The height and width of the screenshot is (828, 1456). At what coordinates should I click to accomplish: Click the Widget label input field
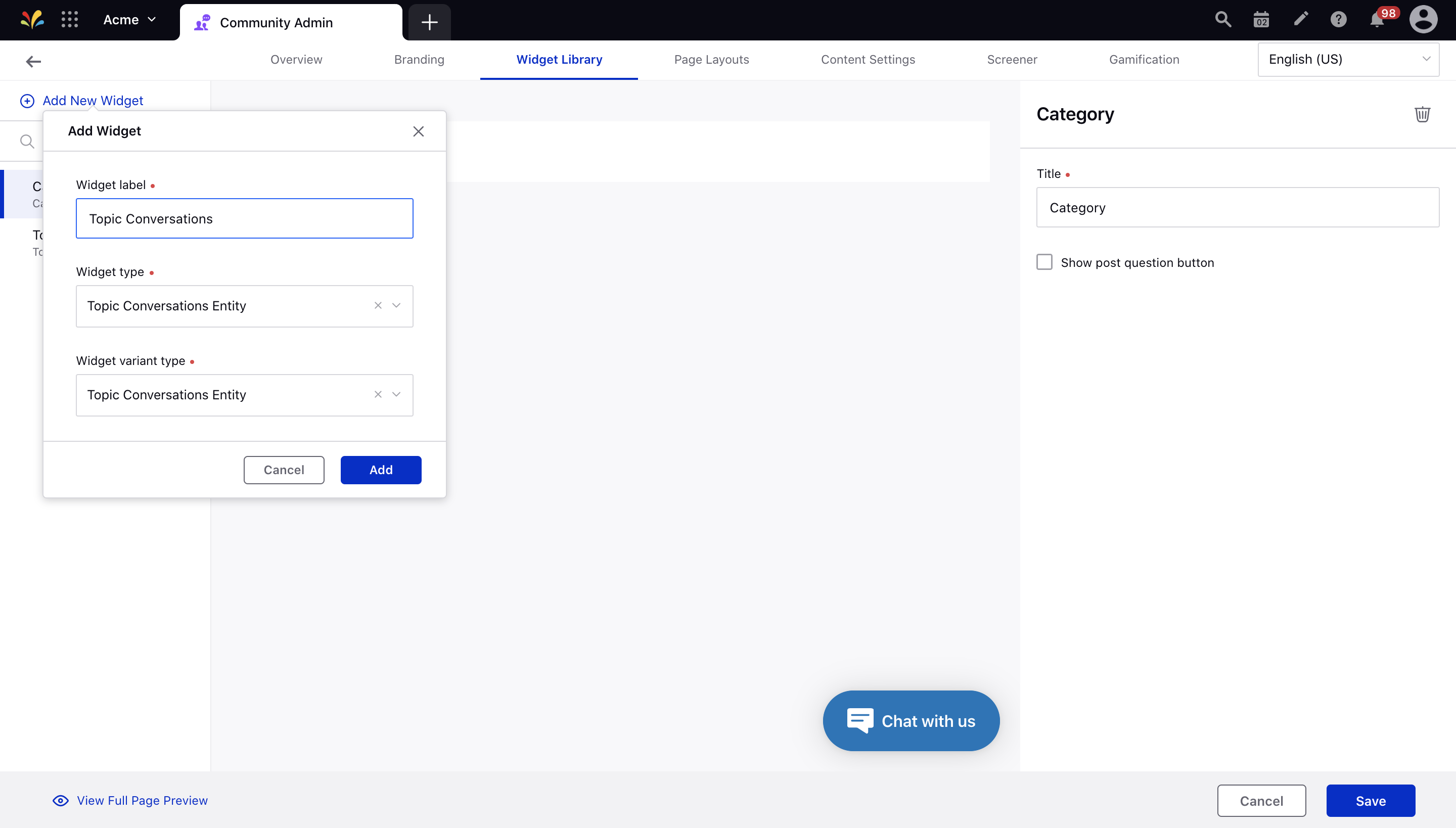pos(245,218)
